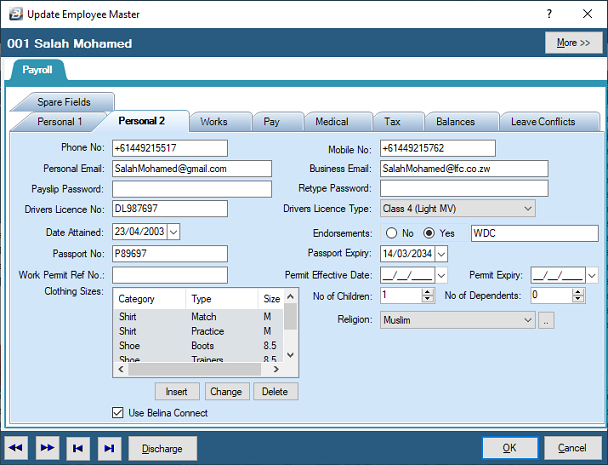Select the Personal 2 tab
The image size is (608, 465).
tap(142, 121)
